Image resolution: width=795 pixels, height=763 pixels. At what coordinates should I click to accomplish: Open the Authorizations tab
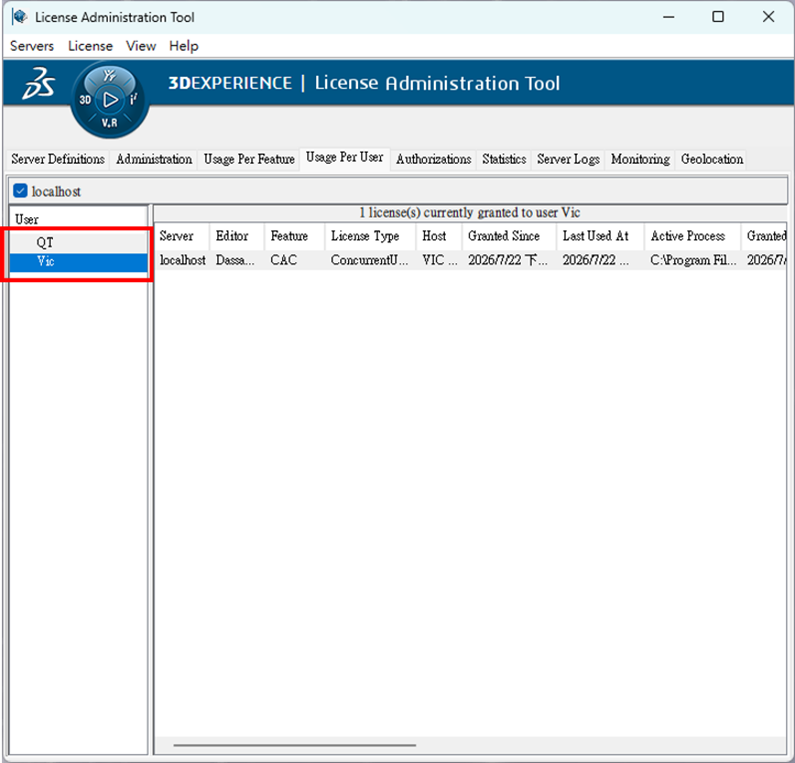pyautogui.click(x=433, y=159)
